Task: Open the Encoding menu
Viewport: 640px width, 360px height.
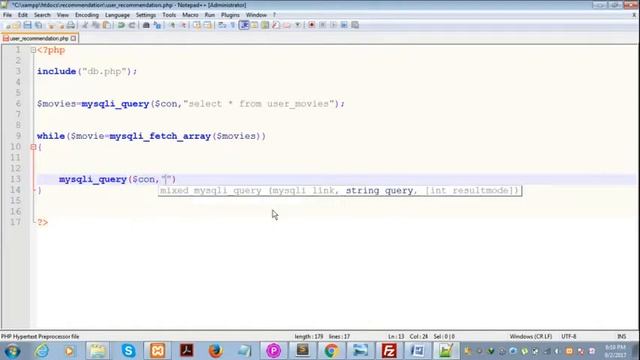Action: 87,15
